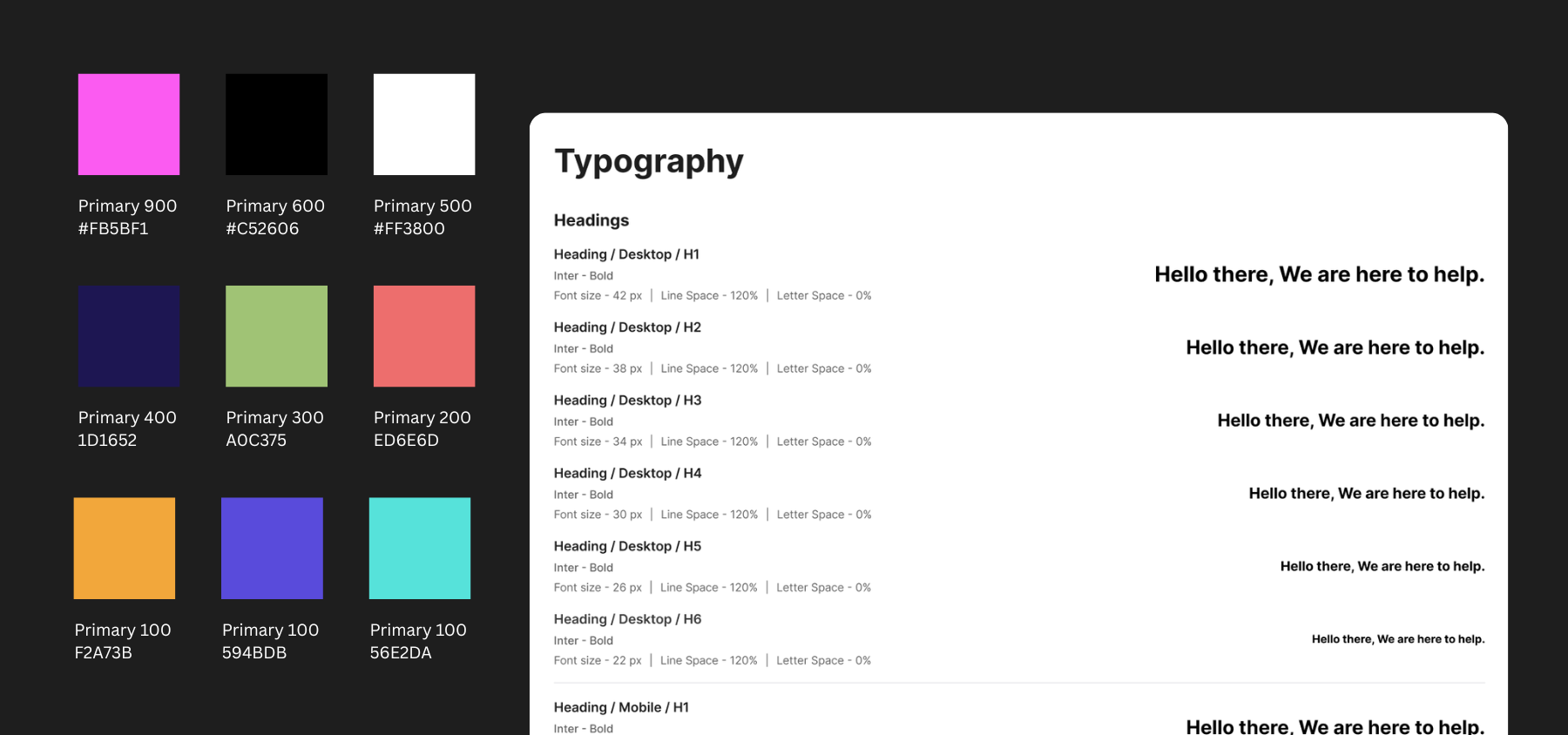Click 'Heading / Mobile / H1' label
Image resolution: width=1568 pixels, height=735 pixels.
[621, 707]
